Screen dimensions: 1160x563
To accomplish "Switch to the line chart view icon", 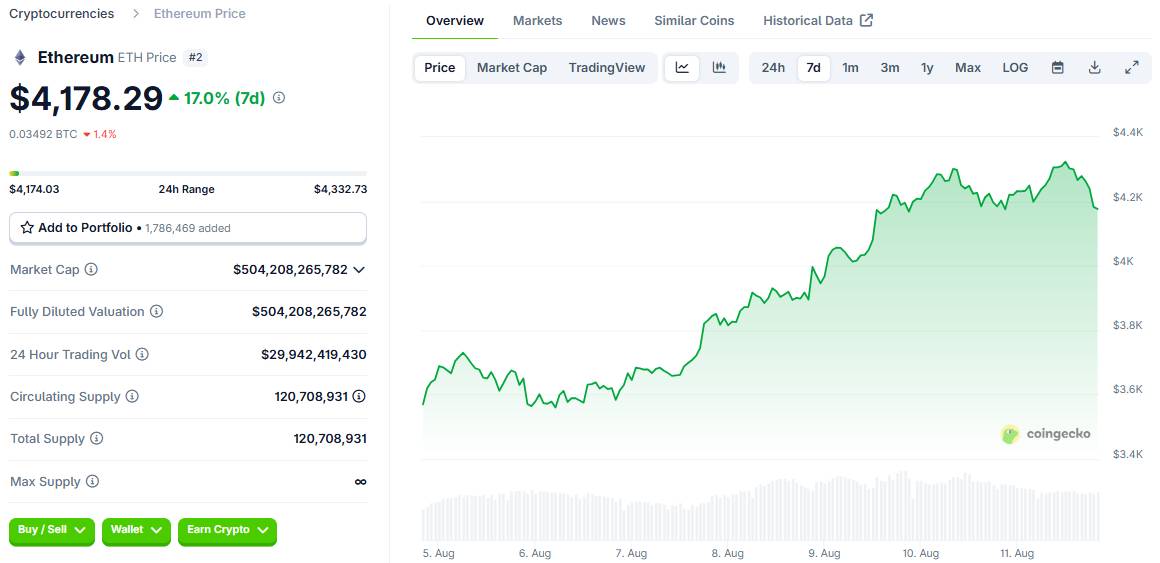I will tap(682, 68).
